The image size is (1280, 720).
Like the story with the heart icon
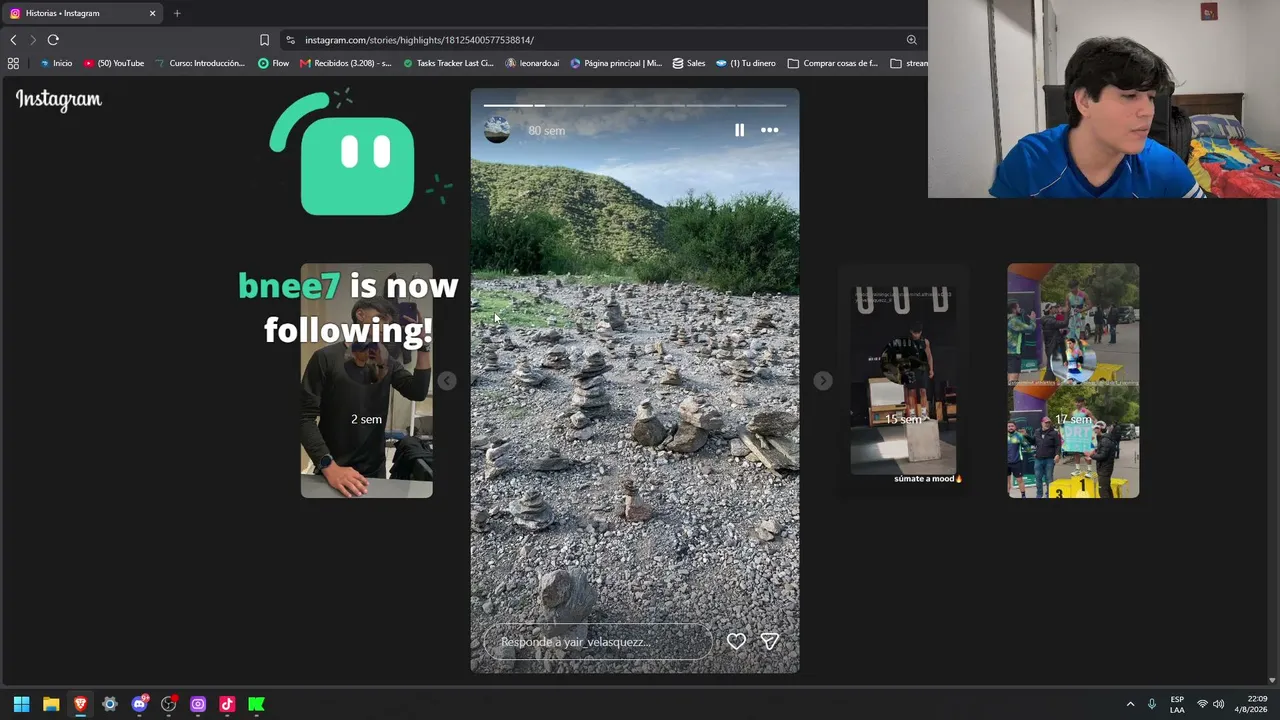736,642
